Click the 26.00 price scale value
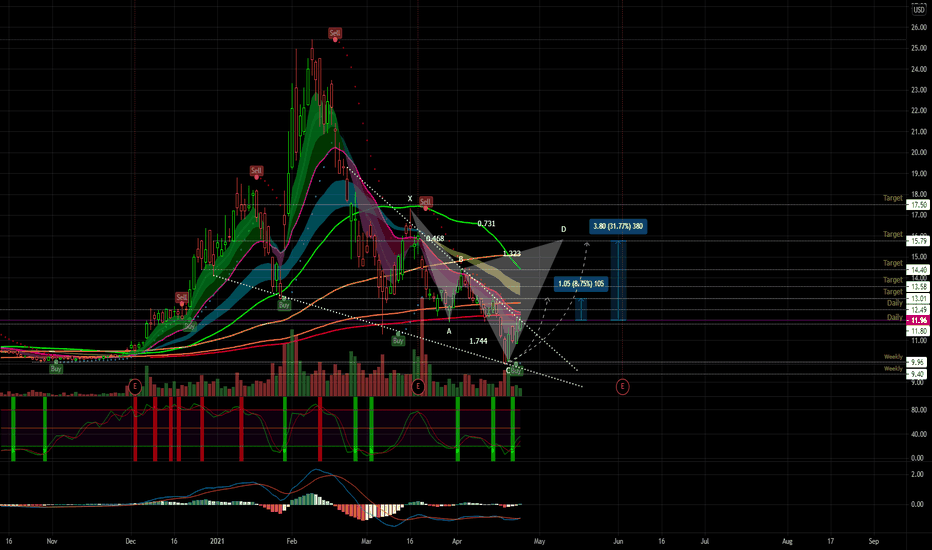The height and width of the screenshot is (550, 932). 919,27
